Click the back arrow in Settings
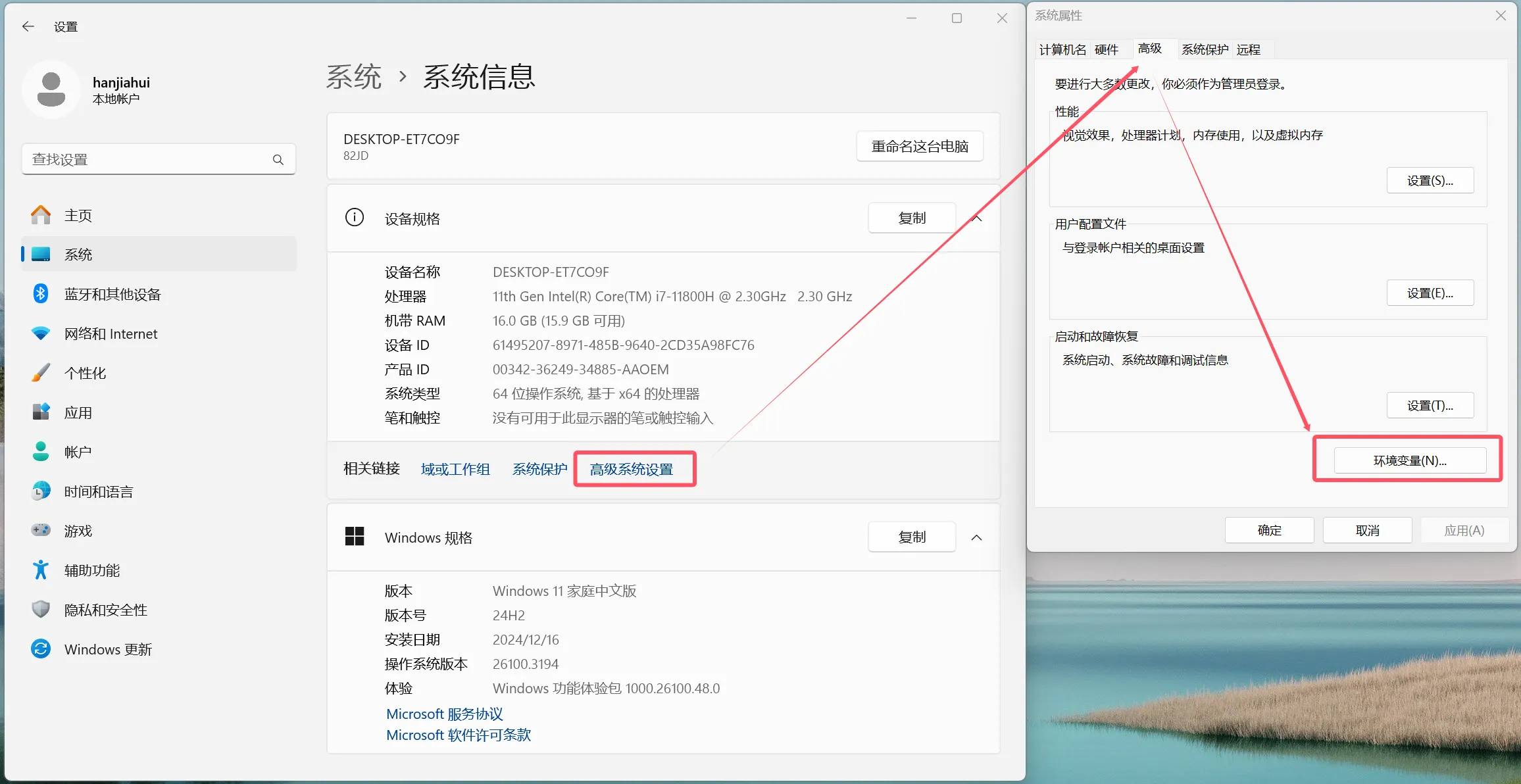Screen dimensions: 1521x784 (28, 26)
